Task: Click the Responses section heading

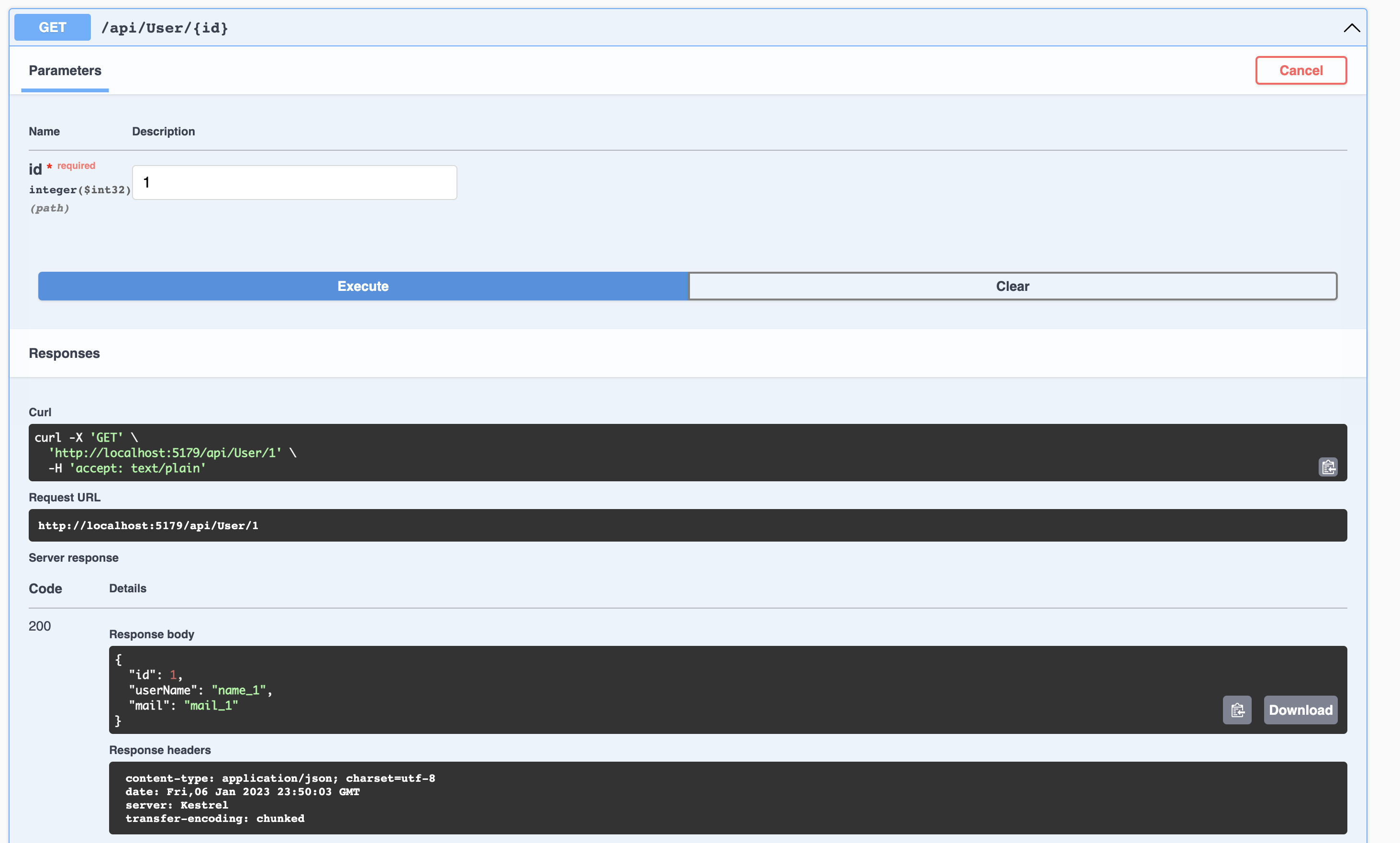Action: (x=64, y=354)
